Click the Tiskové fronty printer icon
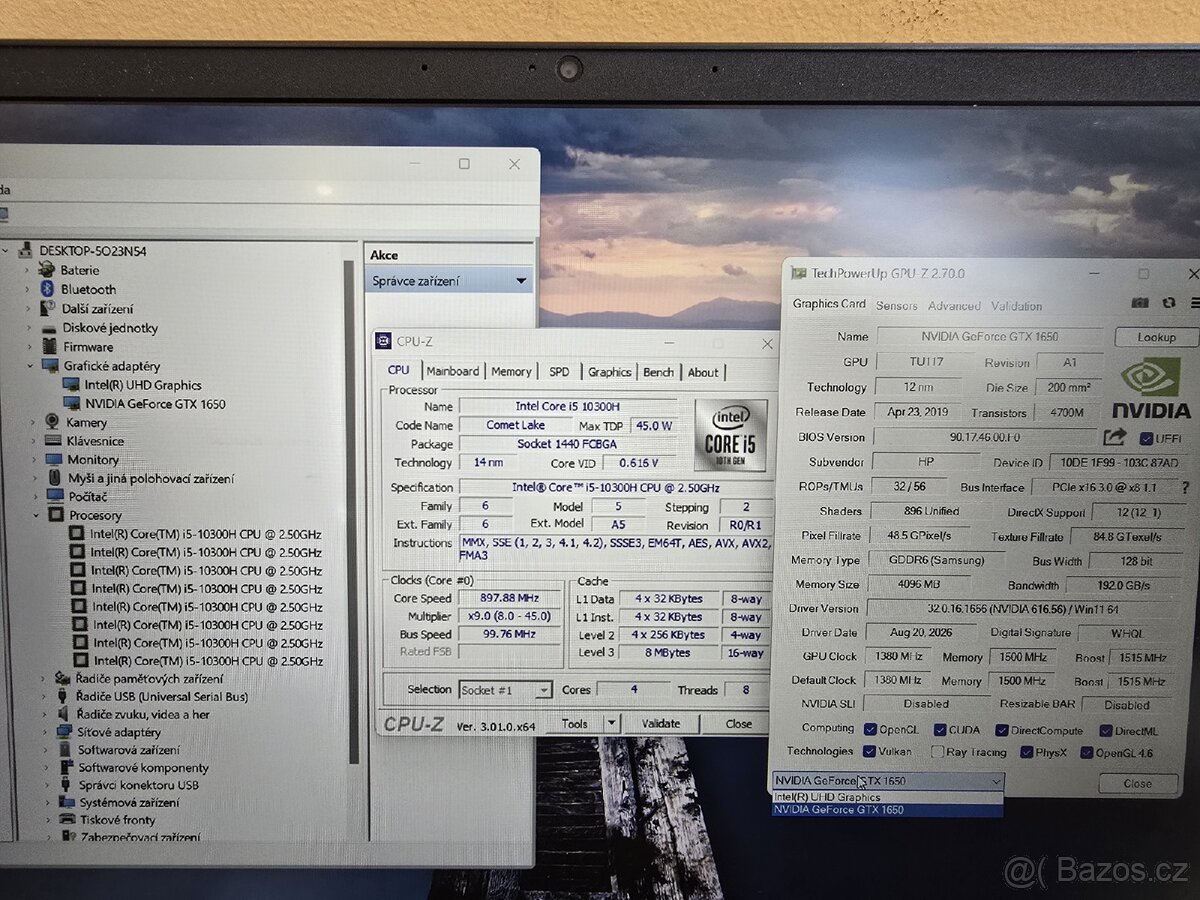 point(67,819)
